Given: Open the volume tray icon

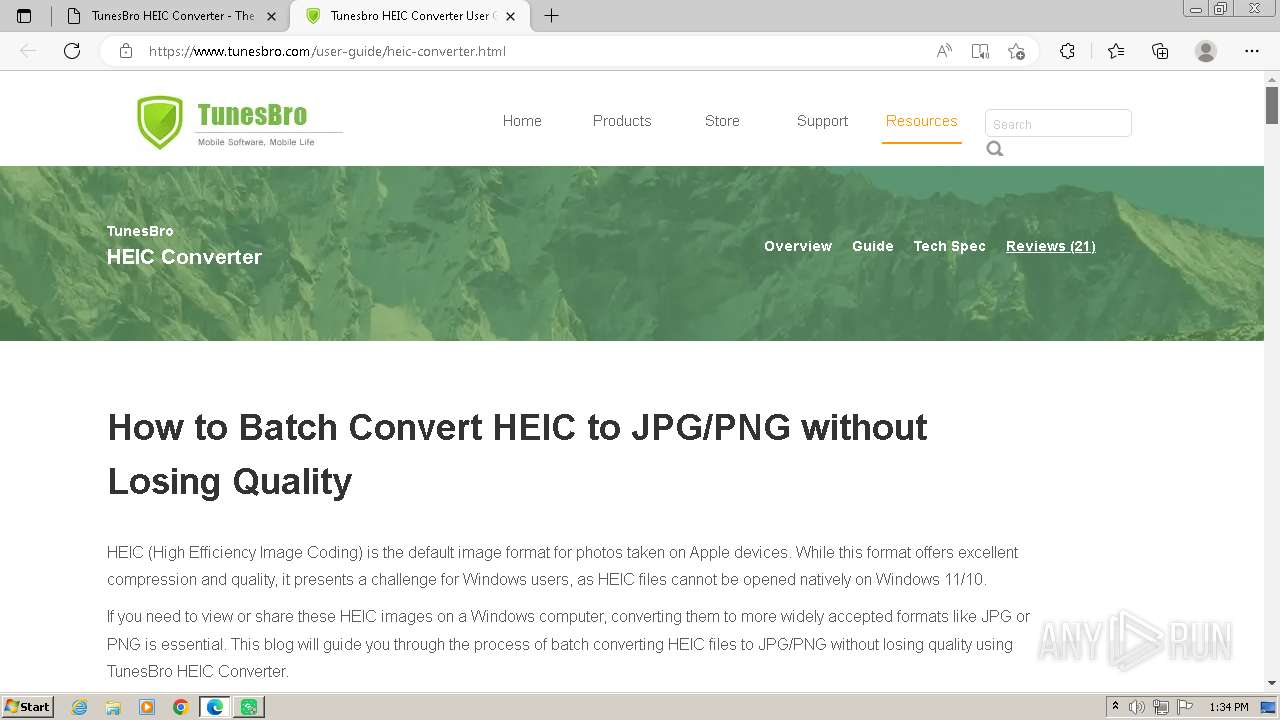Looking at the screenshot, I should (1137, 707).
